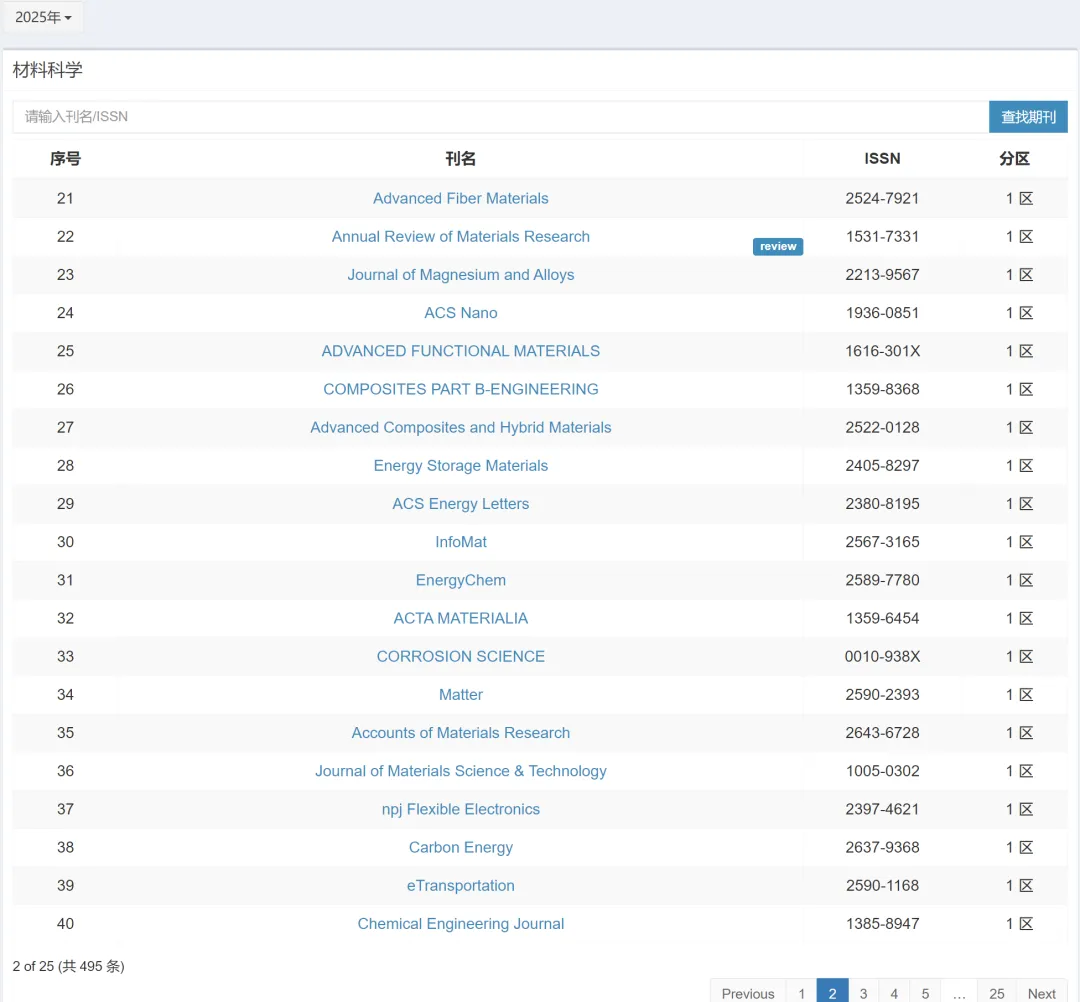
Task: Open Advanced Fiber Materials journal link
Action: (x=460, y=199)
